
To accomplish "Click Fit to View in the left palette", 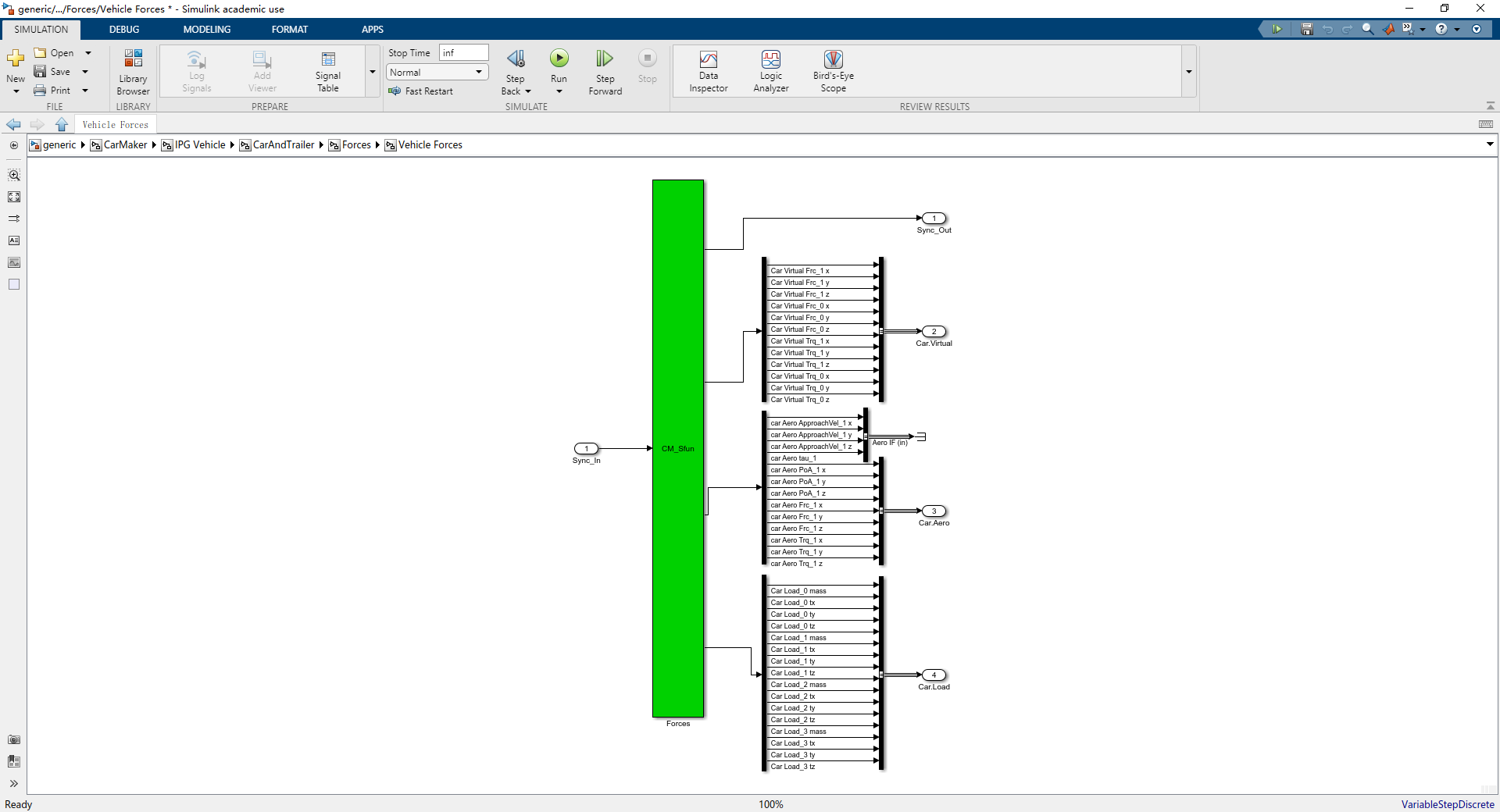I will 14,198.
